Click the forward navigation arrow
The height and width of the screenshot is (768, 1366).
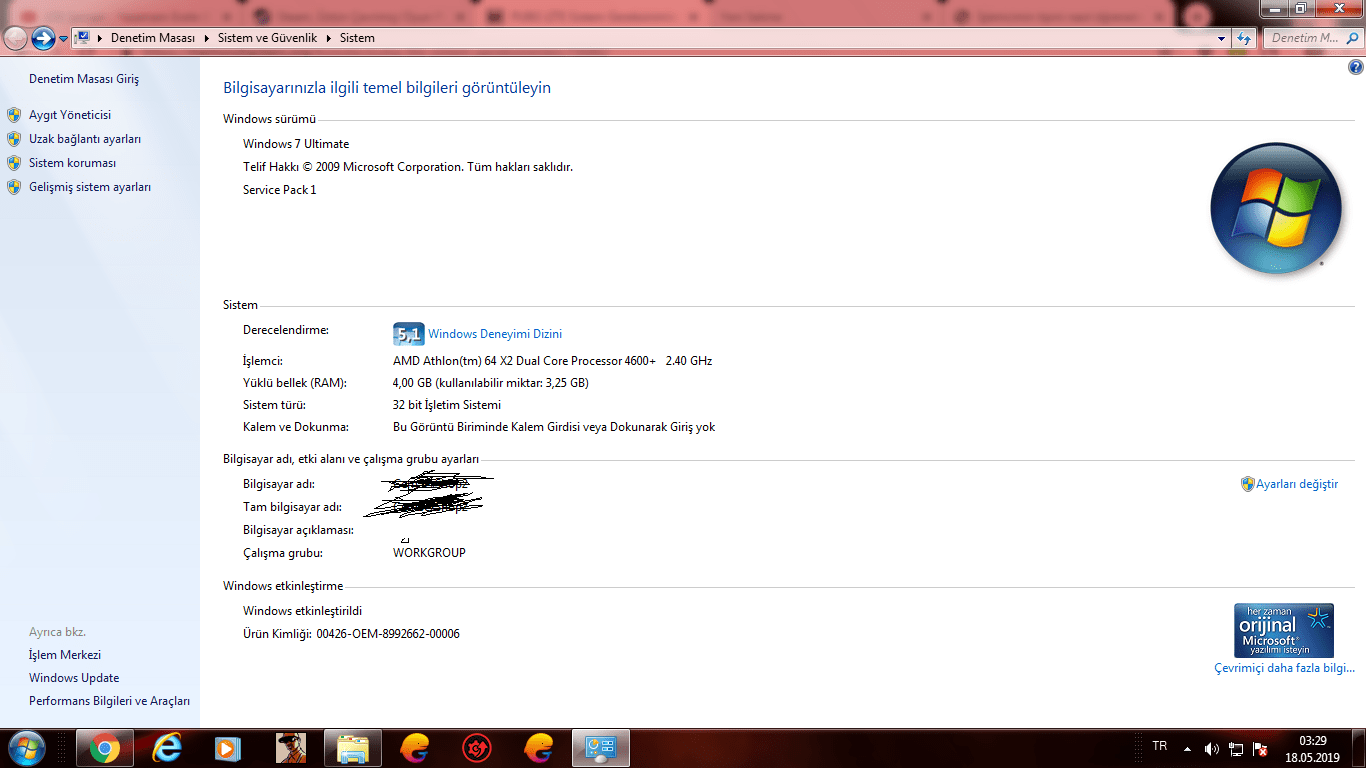(x=43, y=38)
